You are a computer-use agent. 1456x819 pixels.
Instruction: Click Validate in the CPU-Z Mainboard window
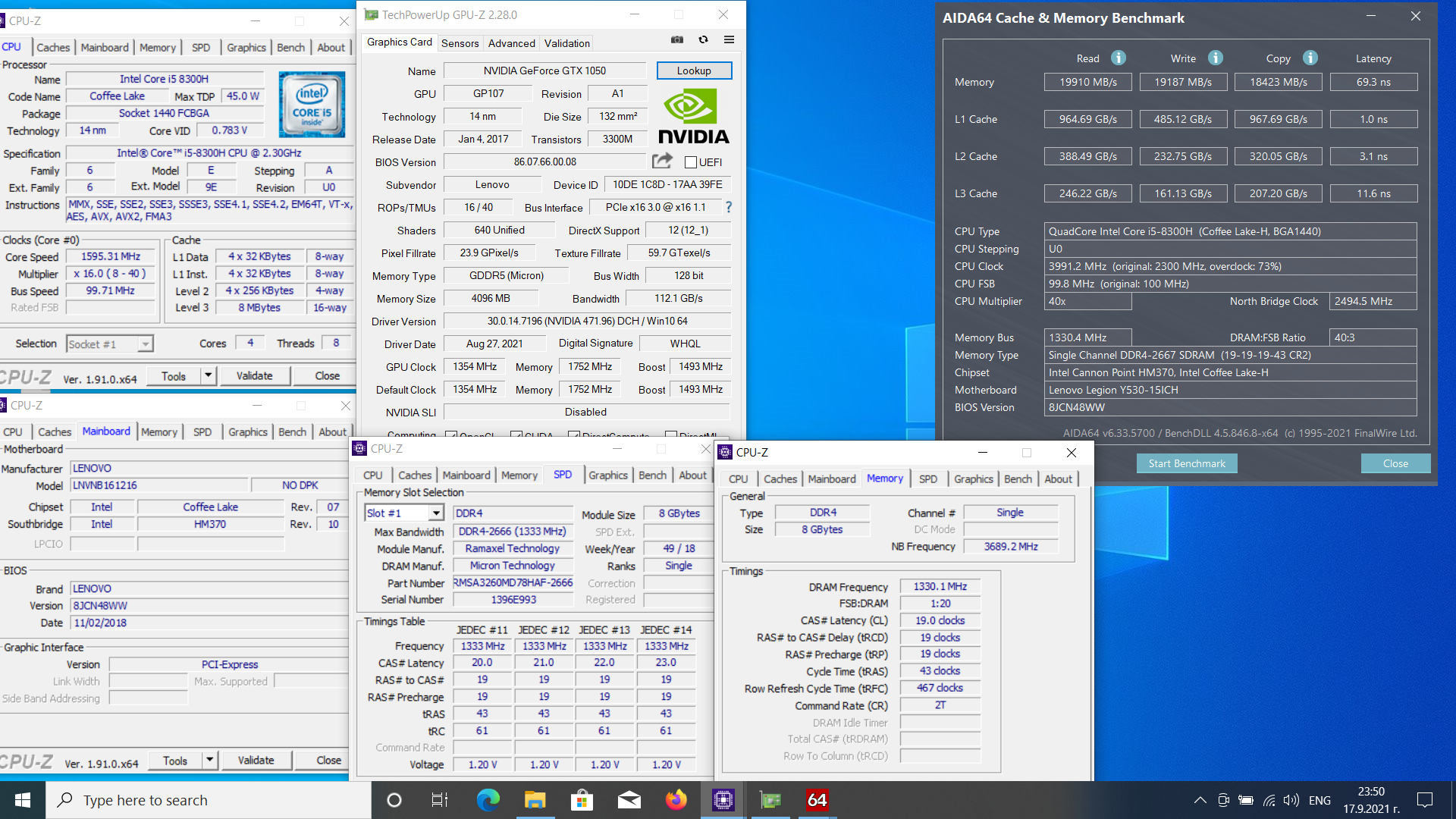coord(256,761)
